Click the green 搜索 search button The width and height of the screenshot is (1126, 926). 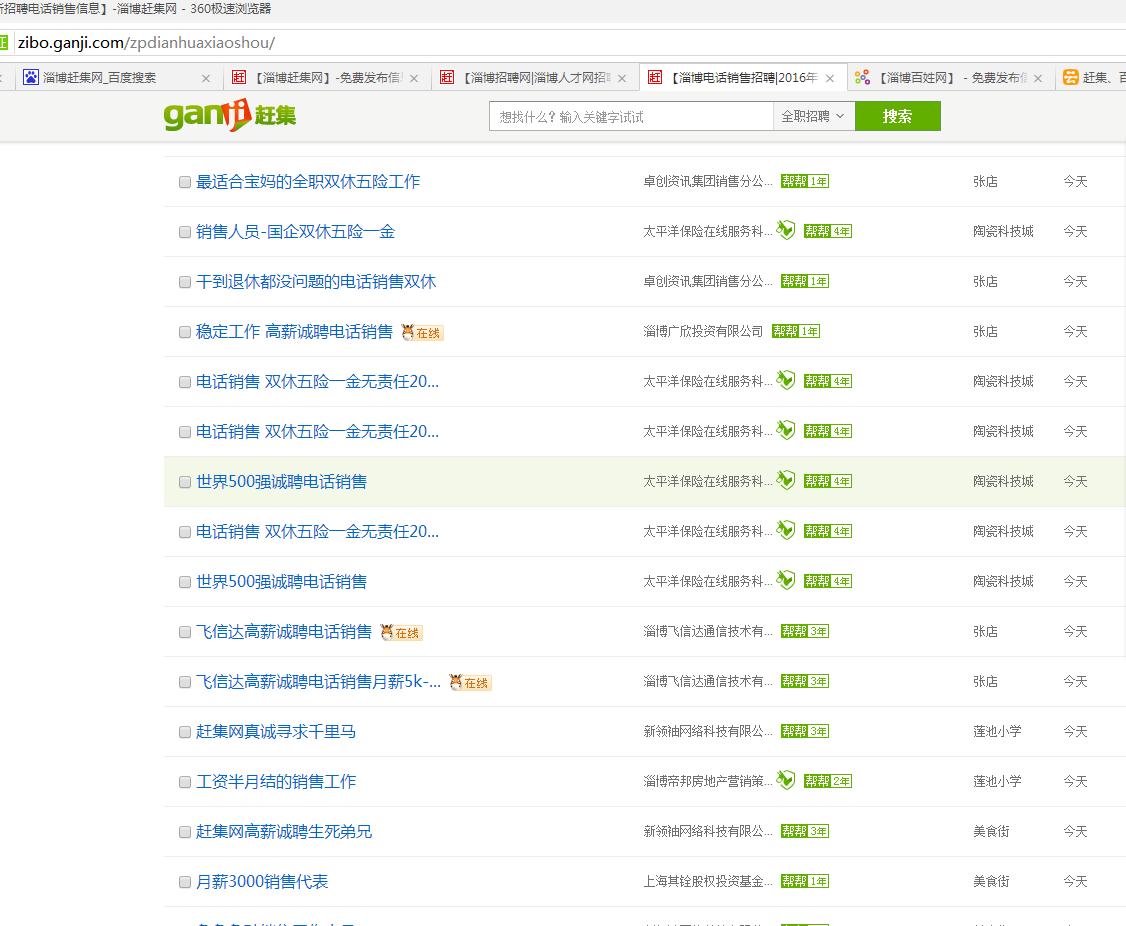pos(896,116)
